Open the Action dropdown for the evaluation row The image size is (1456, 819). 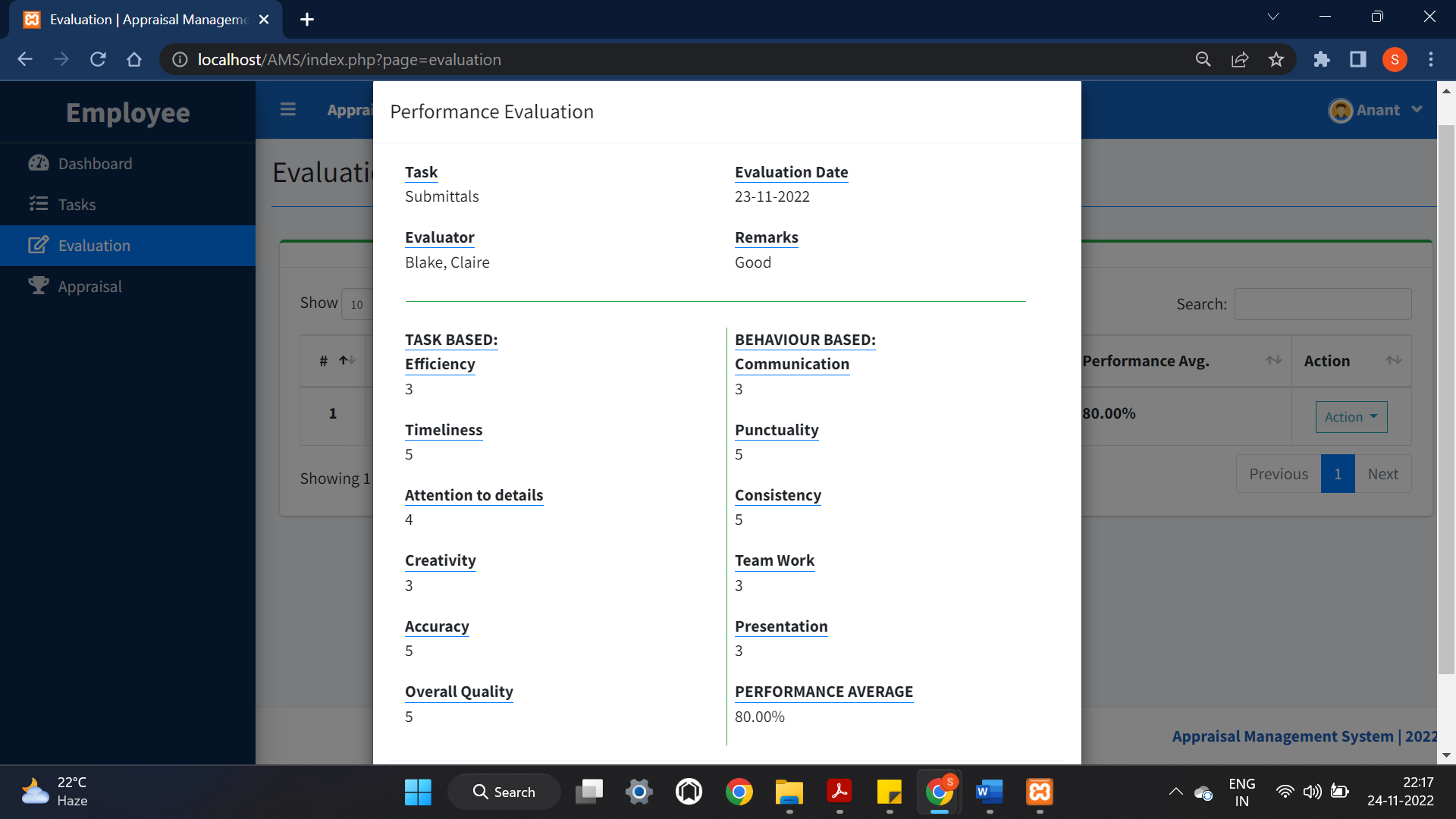click(1351, 416)
